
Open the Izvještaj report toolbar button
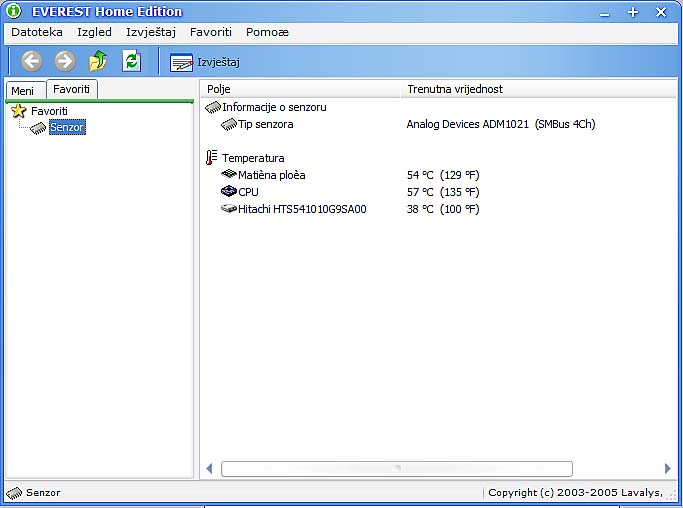click(205, 62)
